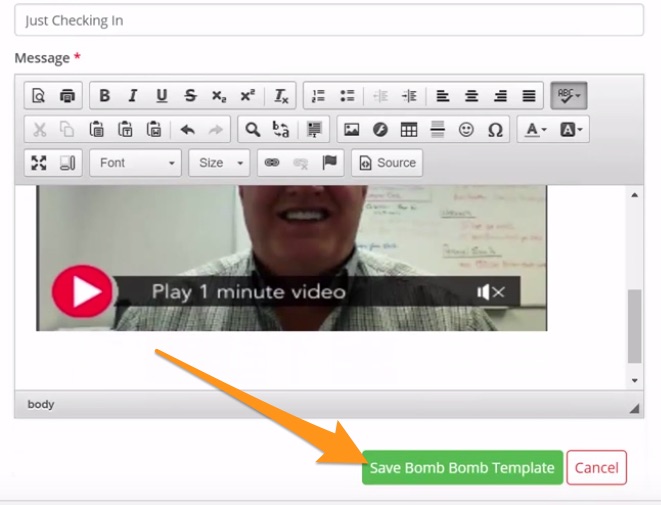Click Save Bomb Bomb Template button
Viewport: 661px width, 505px height.
coord(462,467)
